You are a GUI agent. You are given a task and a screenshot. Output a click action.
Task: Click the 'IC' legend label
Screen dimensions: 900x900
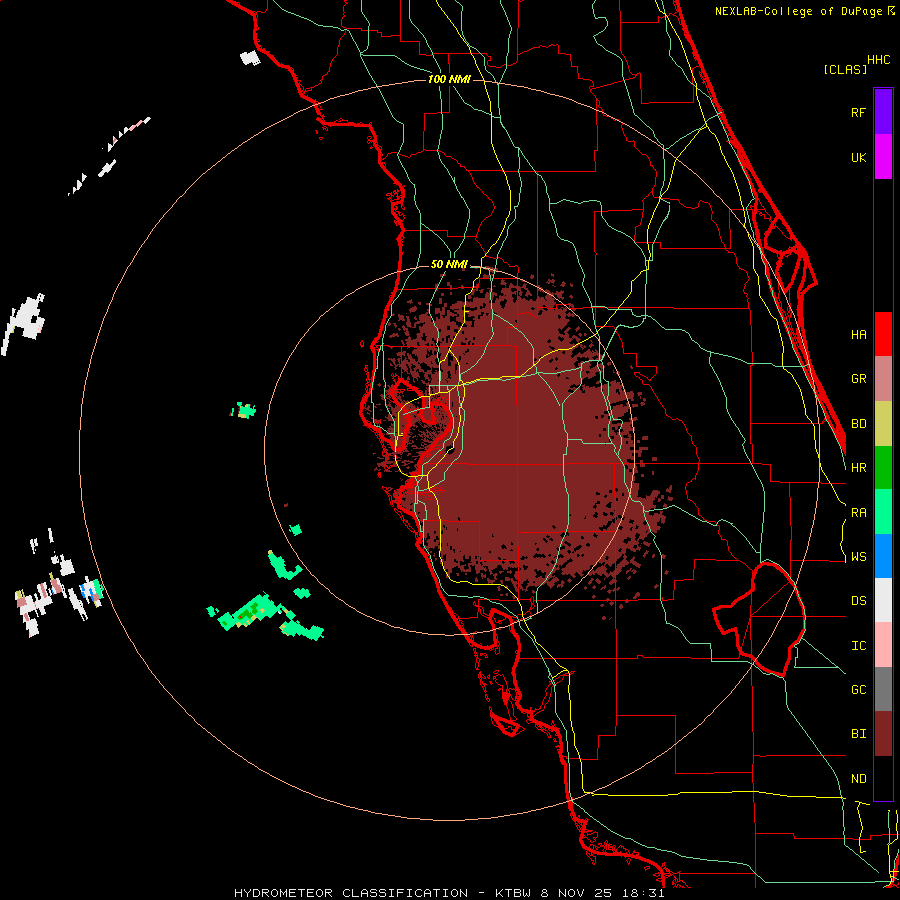pyautogui.click(x=858, y=646)
